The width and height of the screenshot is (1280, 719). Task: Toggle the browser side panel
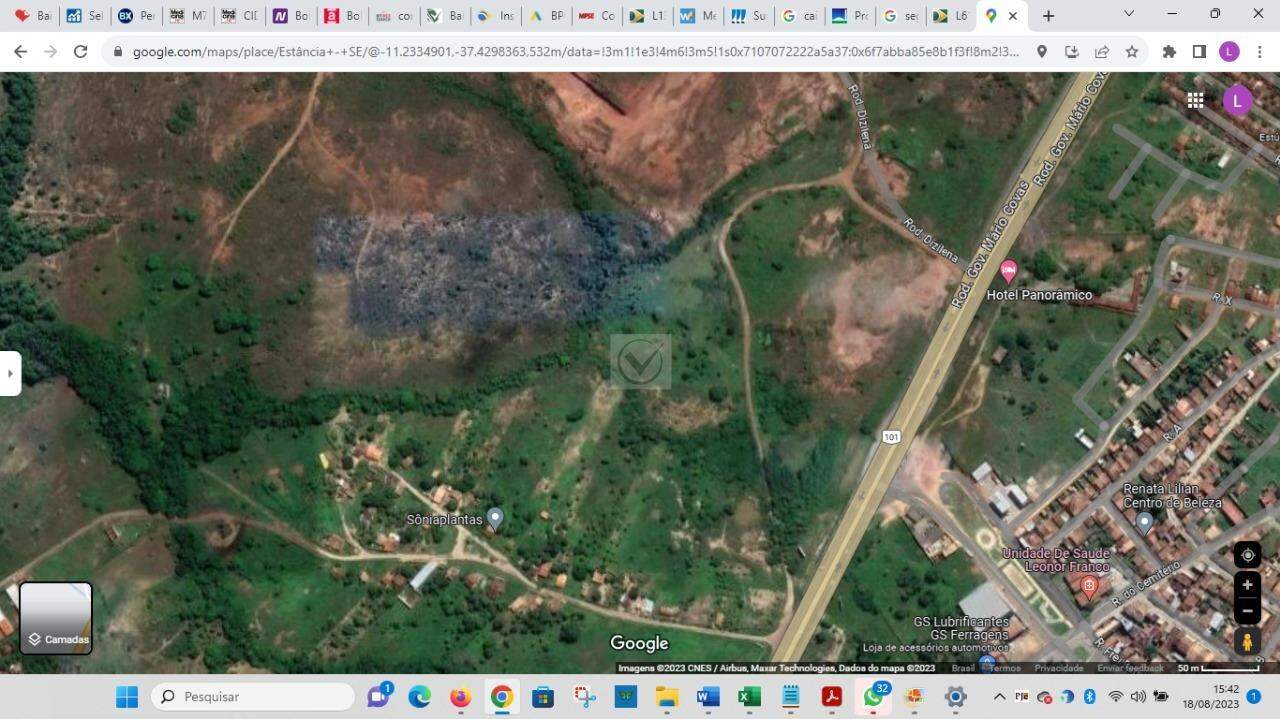[1199, 52]
